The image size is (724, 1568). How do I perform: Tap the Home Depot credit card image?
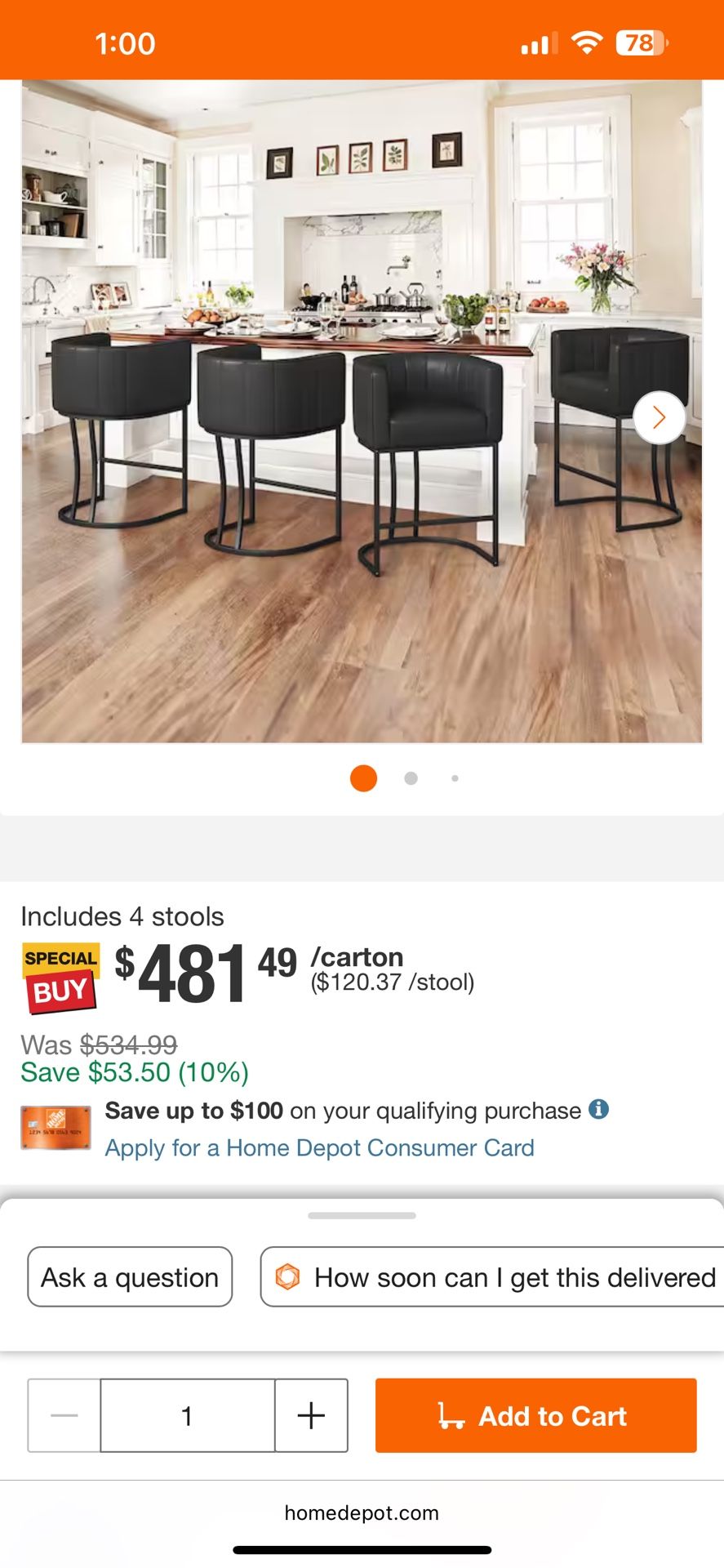56,1128
